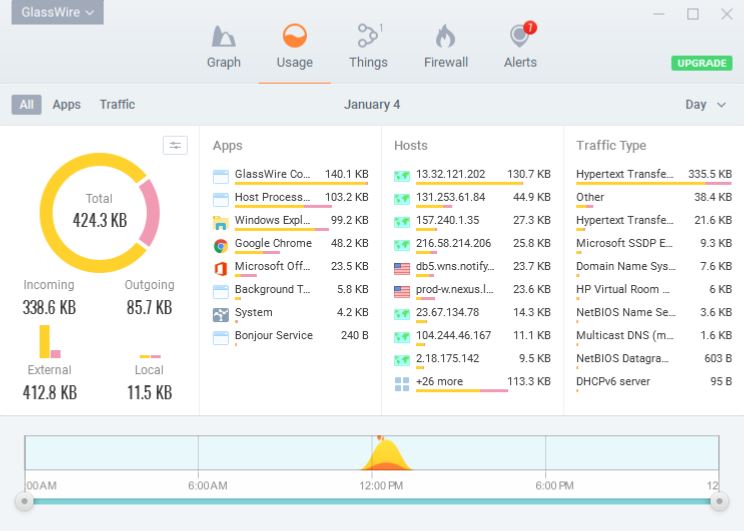Open the Graph view icon
This screenshot has height=531, width=744.
(223, 37)
